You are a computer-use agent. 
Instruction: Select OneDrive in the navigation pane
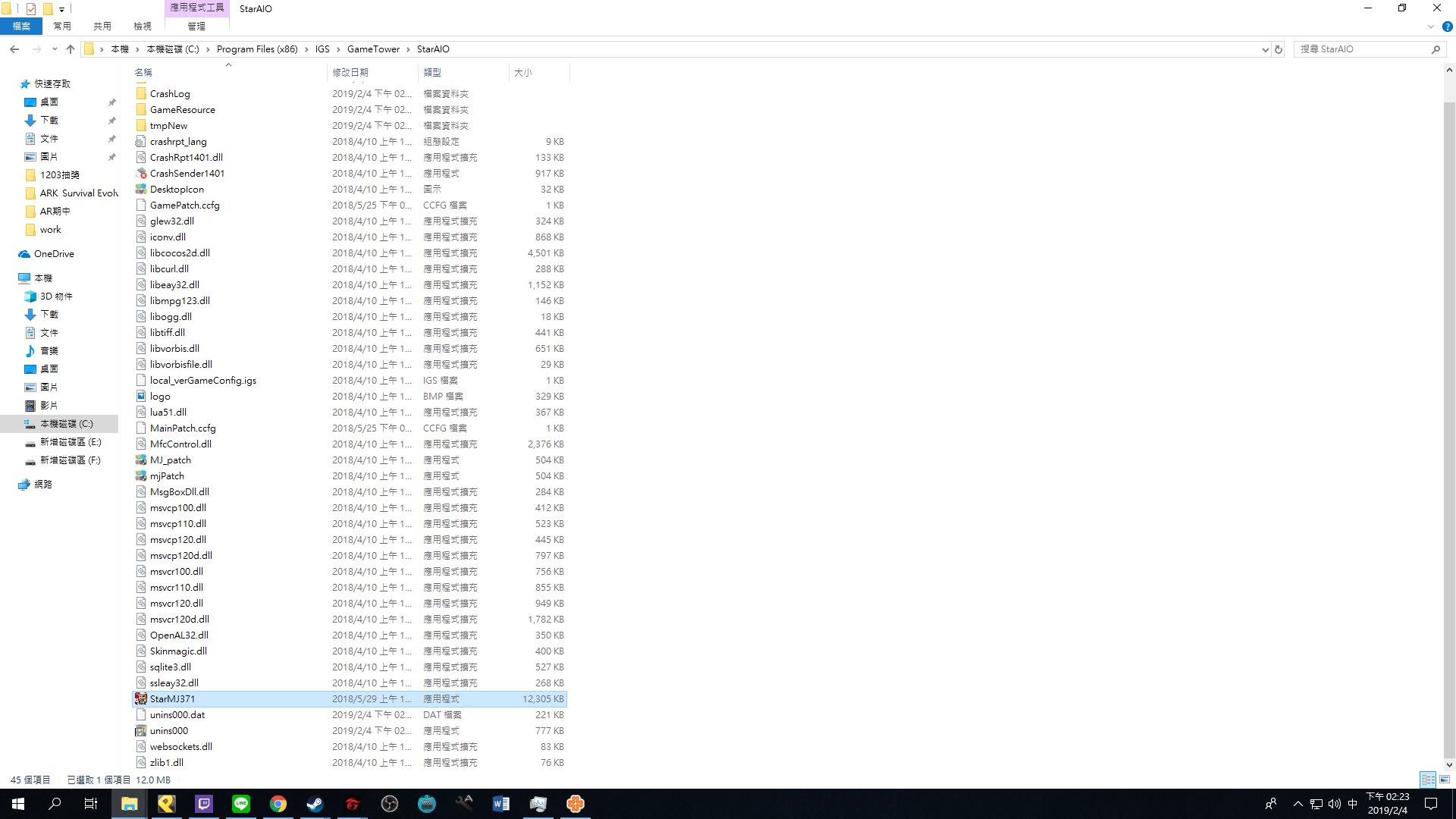click(54, 254)
